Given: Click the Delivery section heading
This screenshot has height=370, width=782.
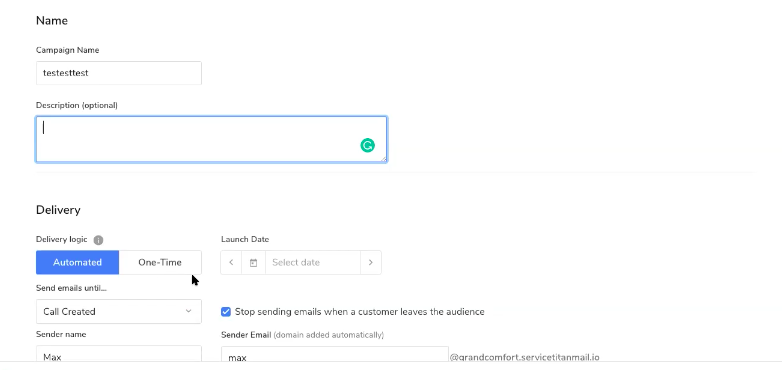Looking at the screenshot, I should pos(58,210).
